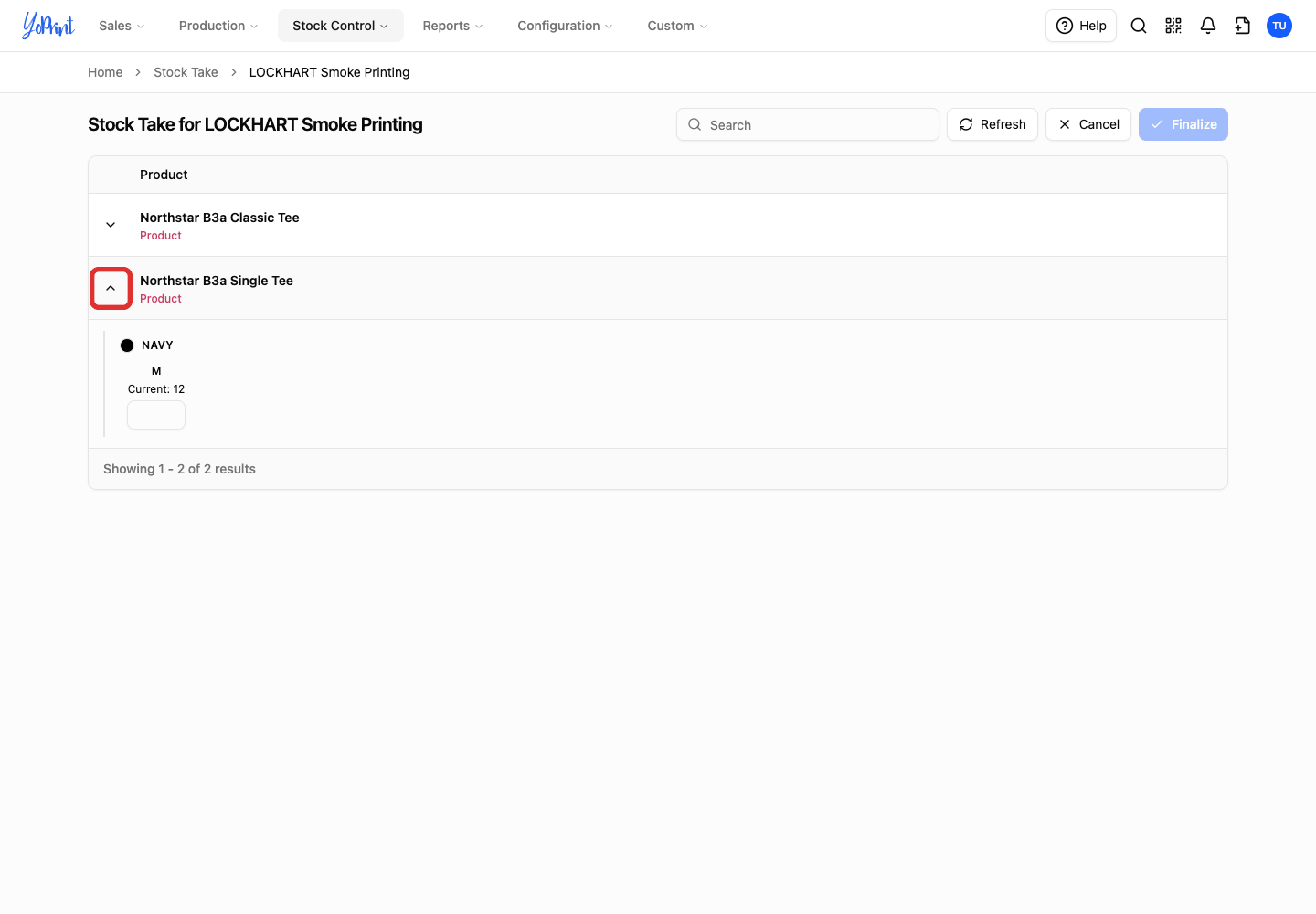The image size is (1316, 914).
Task: Open the Reports menu
Action: [x=452, y=26]
